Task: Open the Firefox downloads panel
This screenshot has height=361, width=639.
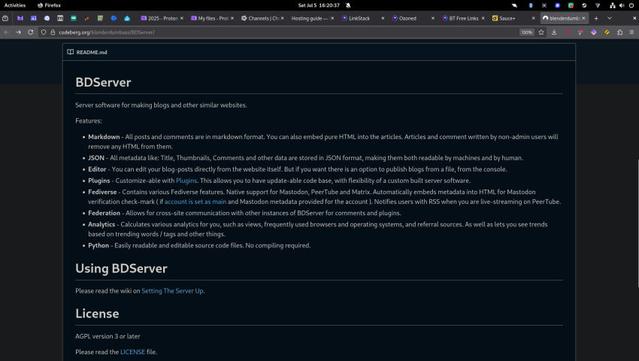Action: pyautogui.click(x=554, y=32)
